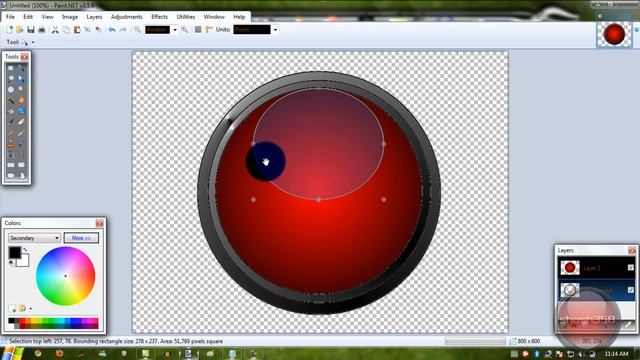This screenshot has width=640, height=360.
Task: Click the Paste clipboard icon
Action: [77, 29]
